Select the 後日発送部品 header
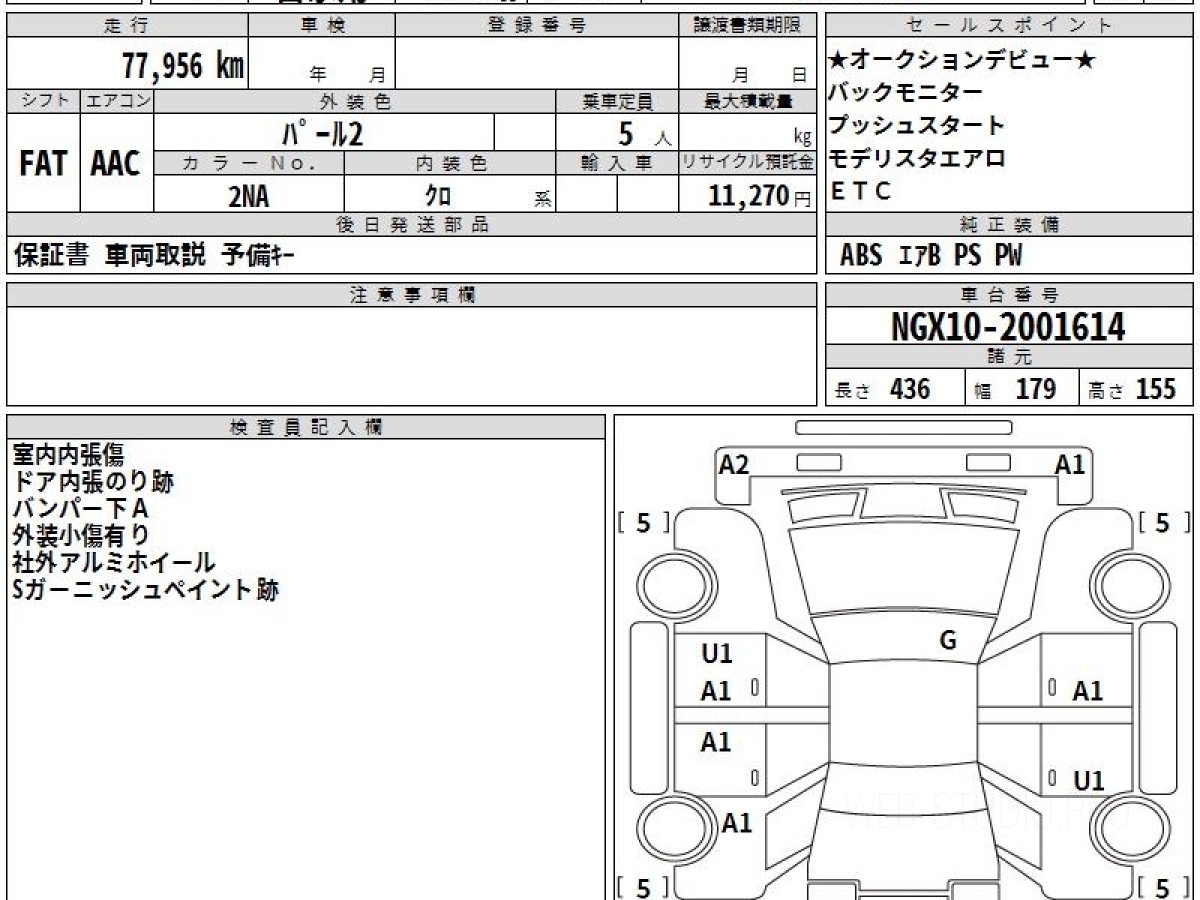The height and width of the screenshot is (900, 1200). click(x=412, y=225)
